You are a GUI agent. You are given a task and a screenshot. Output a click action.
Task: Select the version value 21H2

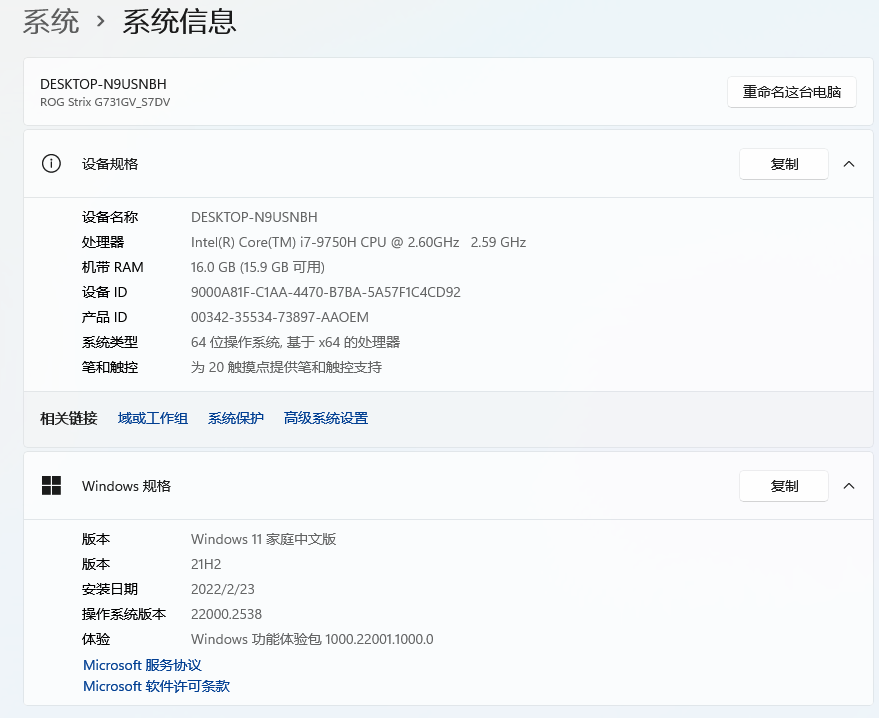point(206,564)
